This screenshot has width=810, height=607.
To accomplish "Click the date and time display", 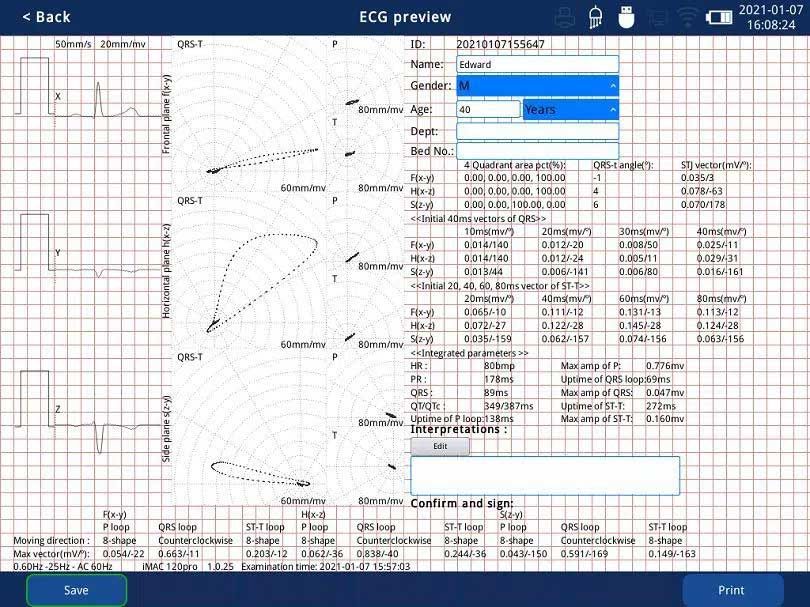I will click(771, 17).
